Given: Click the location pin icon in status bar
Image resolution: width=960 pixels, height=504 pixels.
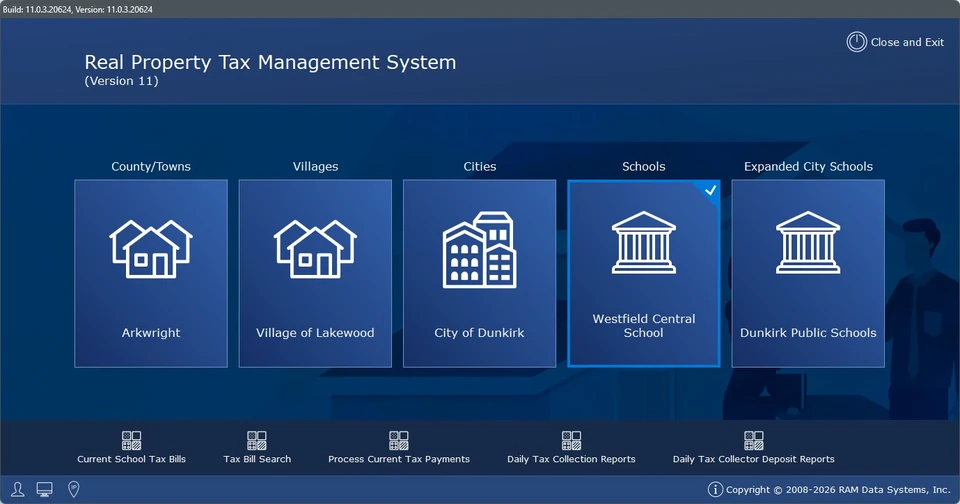Looking at the screenshot, I should (73, 489).
